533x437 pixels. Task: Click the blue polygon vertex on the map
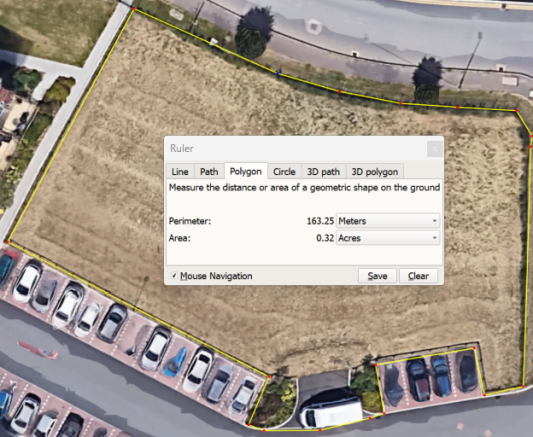278,73
